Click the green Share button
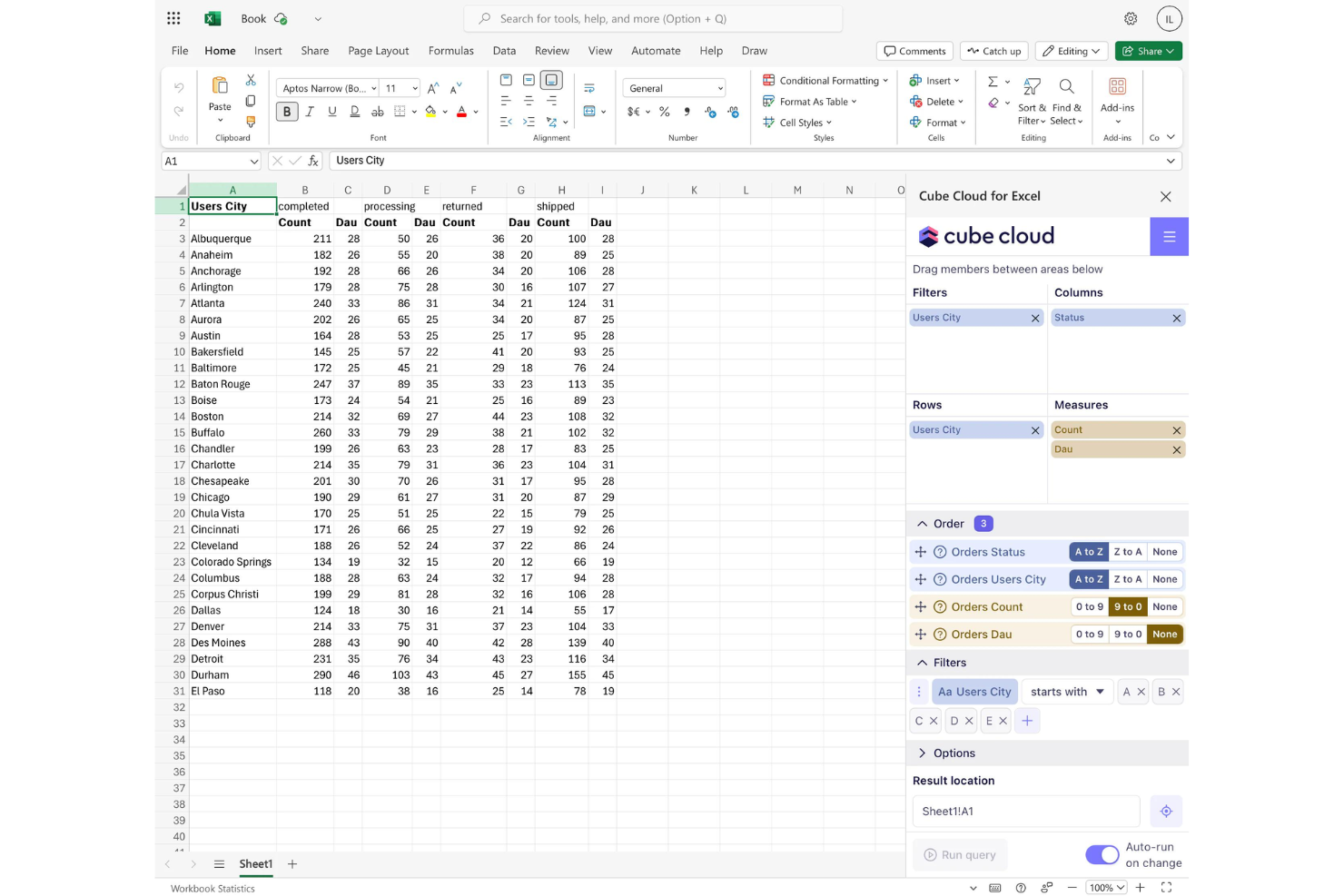1344x896 pixels. pyautogui.click(x=1149, y=51)
